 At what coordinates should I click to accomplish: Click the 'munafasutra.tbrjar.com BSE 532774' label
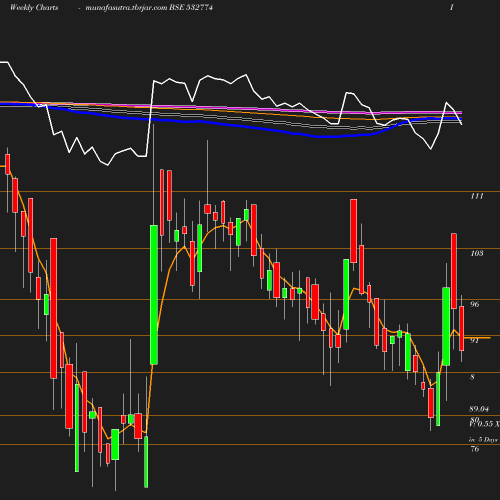[x=149, y=7]
